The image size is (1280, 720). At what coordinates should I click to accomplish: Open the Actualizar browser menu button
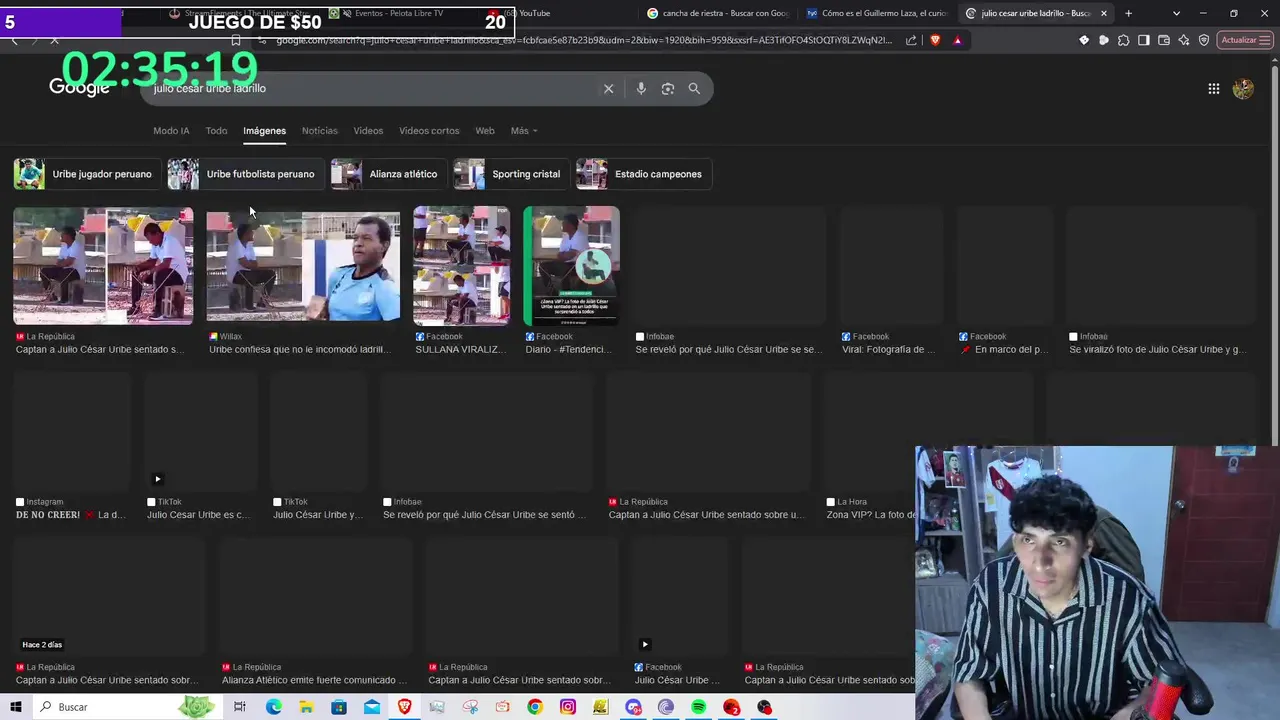coord(1245,40)
